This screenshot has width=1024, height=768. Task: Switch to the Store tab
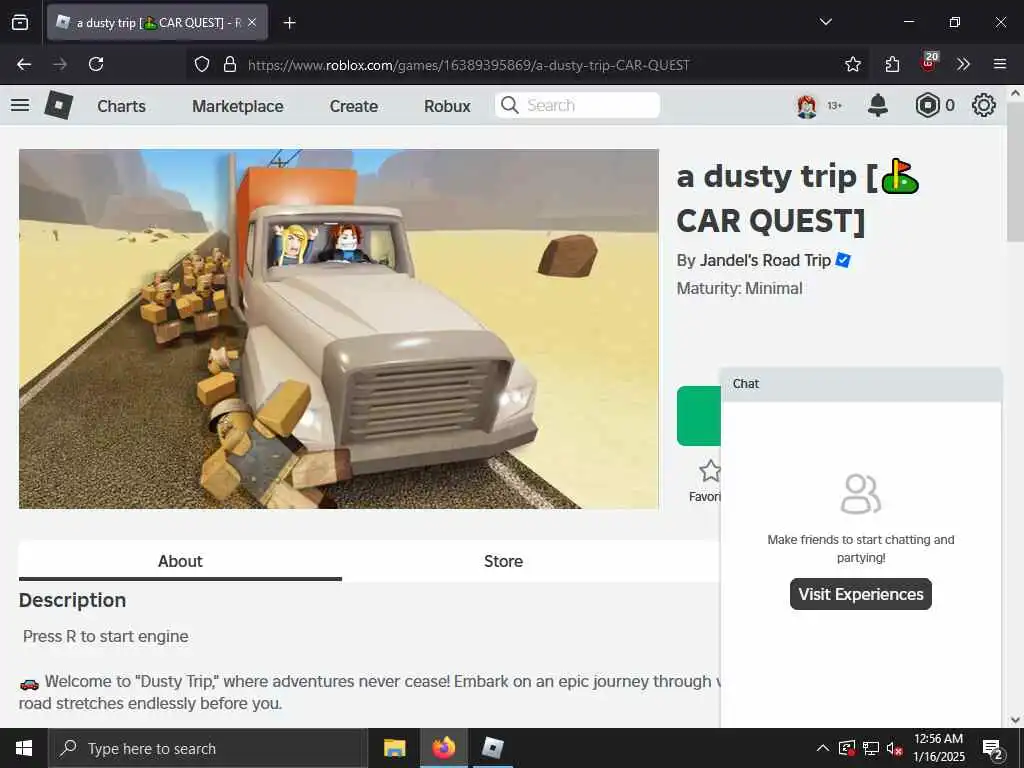click(504, 561)
